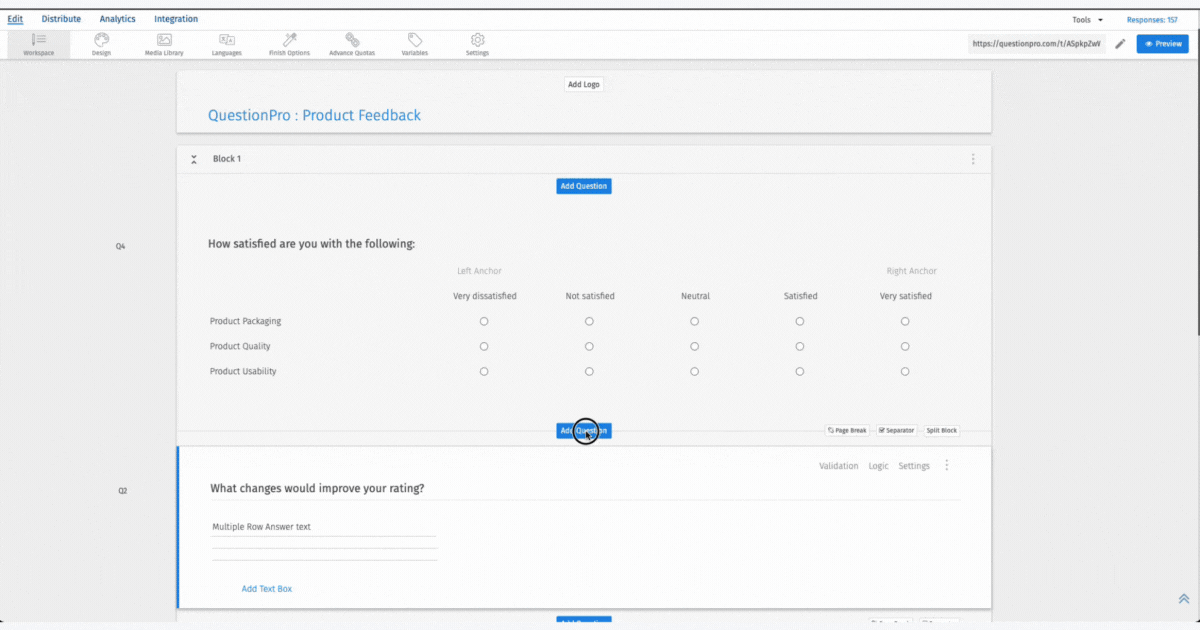Click scroll-to-top double chevron icon
This screenshot has height=630, width=1200.
1183,599
